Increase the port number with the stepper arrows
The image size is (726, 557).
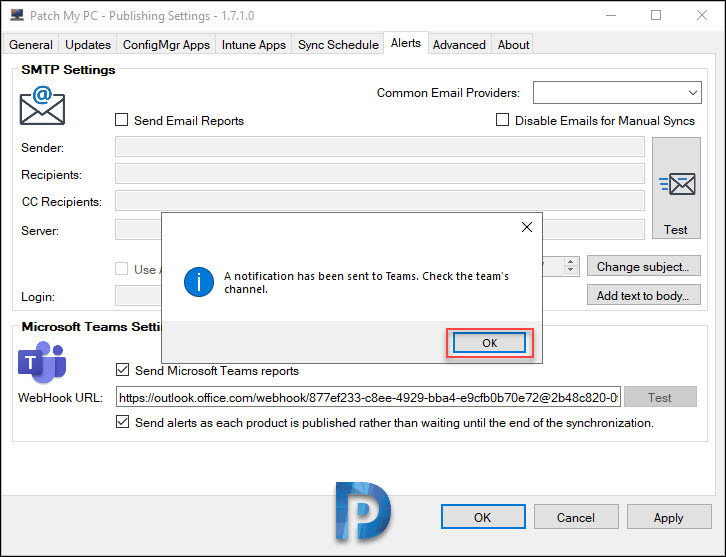pyautogui.click(x=571, y=262)
